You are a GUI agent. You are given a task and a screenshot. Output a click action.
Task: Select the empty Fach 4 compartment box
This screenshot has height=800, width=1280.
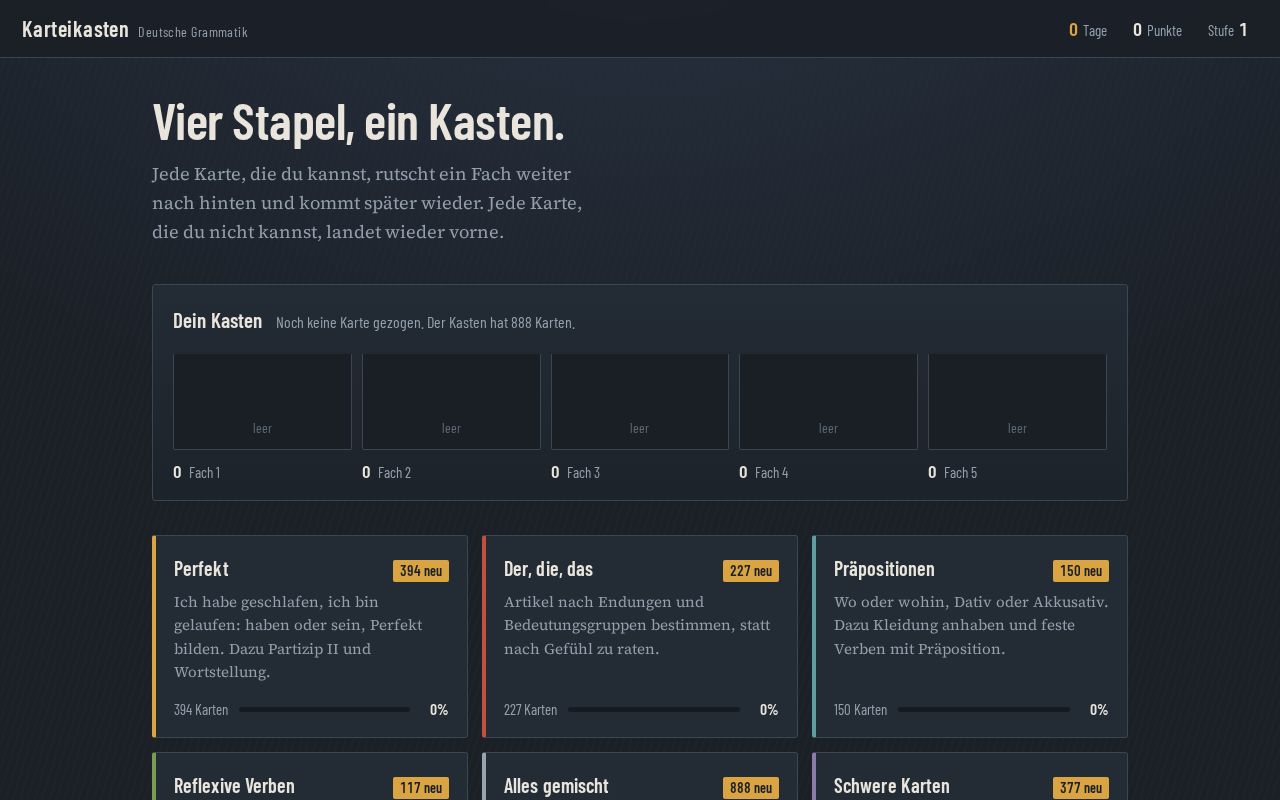tap(828, 401)
